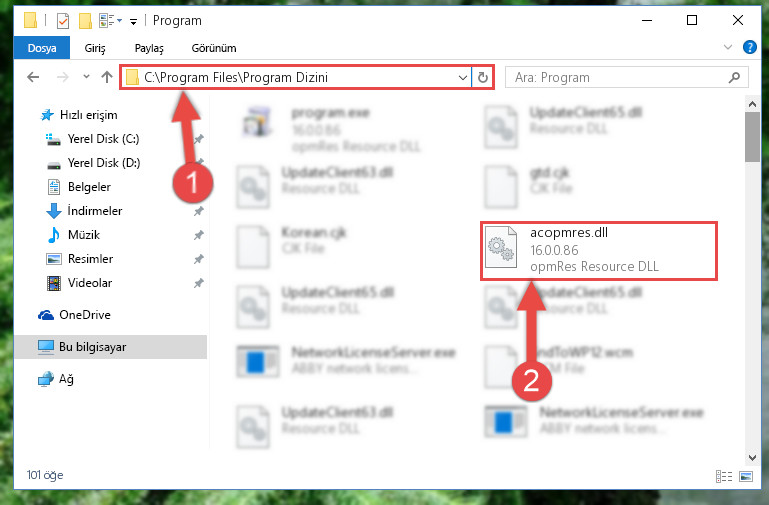Switch to large thumbnails view icon
The height and width of the screenshot is (505, 769).
click(x=746, y=476)
